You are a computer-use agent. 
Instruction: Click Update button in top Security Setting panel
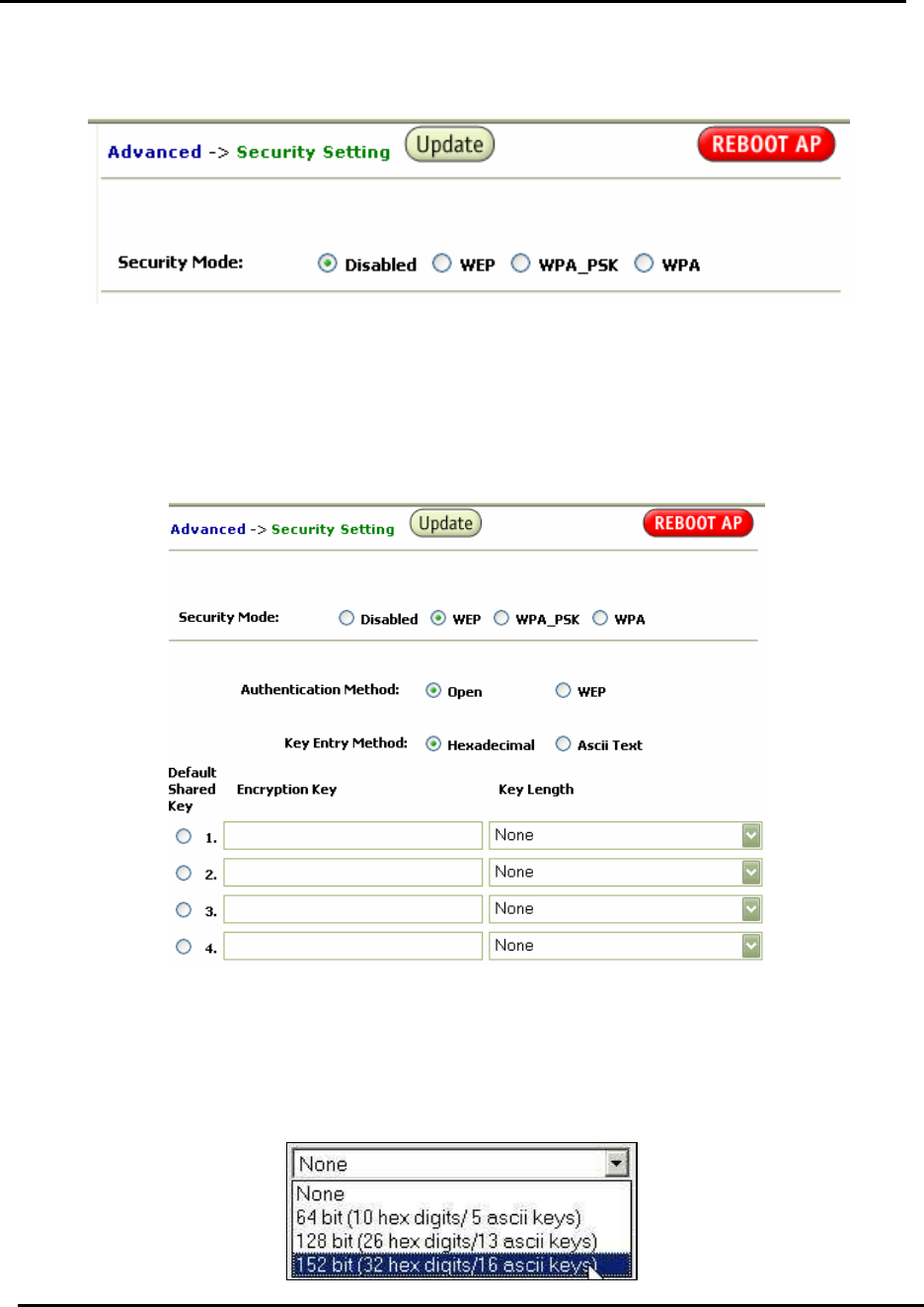coord(450,144)
